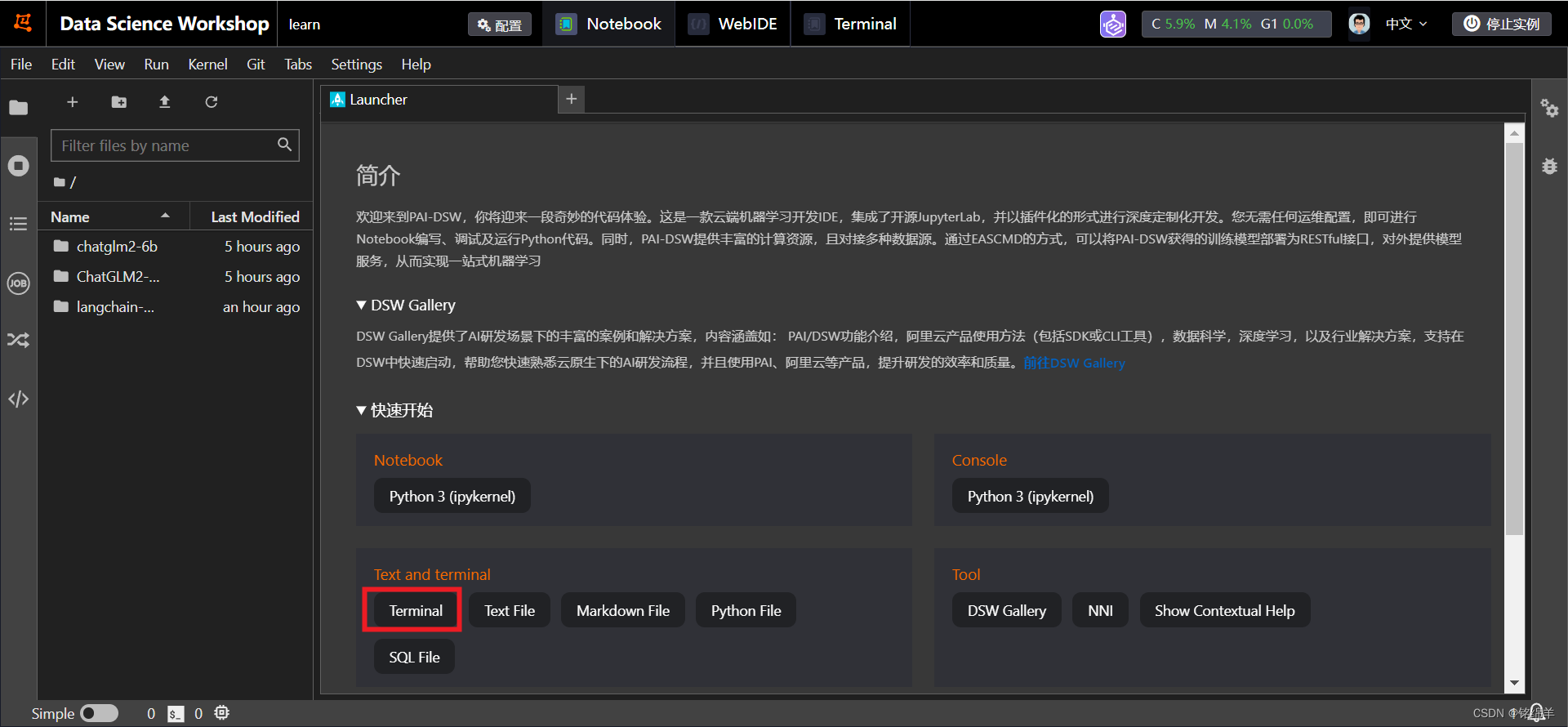Create a new Python File
The height and width of the screenshot is (727, 1568).
pyautogui.click(x=746, y=610)
